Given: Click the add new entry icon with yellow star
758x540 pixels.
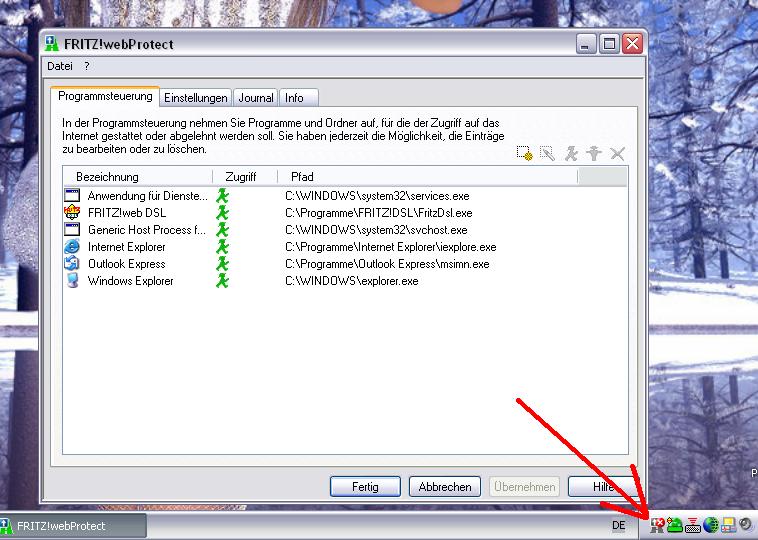Looking at the screenshot, I should point(525,153).
